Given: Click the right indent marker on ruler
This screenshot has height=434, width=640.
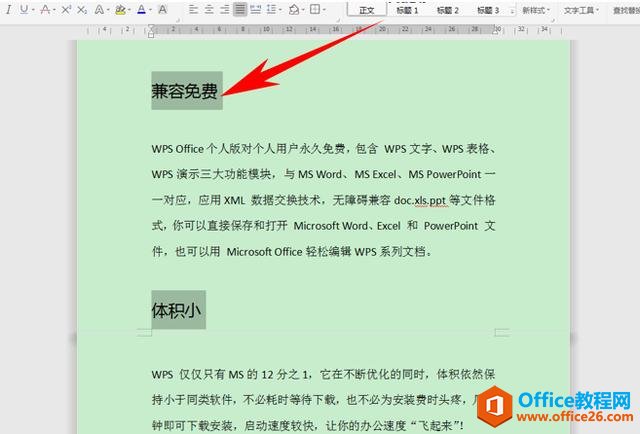Looking at the screenshot, I should point(497,30).
